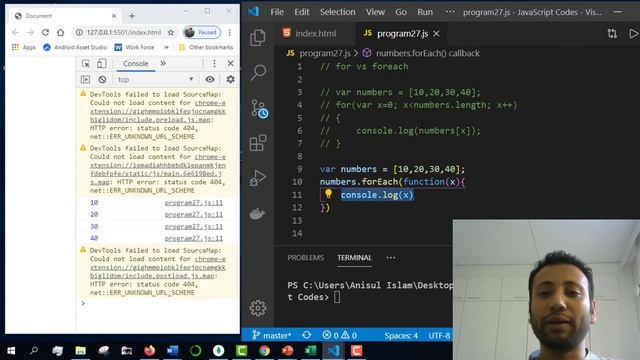Viewport: 640px width, 360px height.
Task: Open the VS Code Search view
Action: (x=258, y=73)
